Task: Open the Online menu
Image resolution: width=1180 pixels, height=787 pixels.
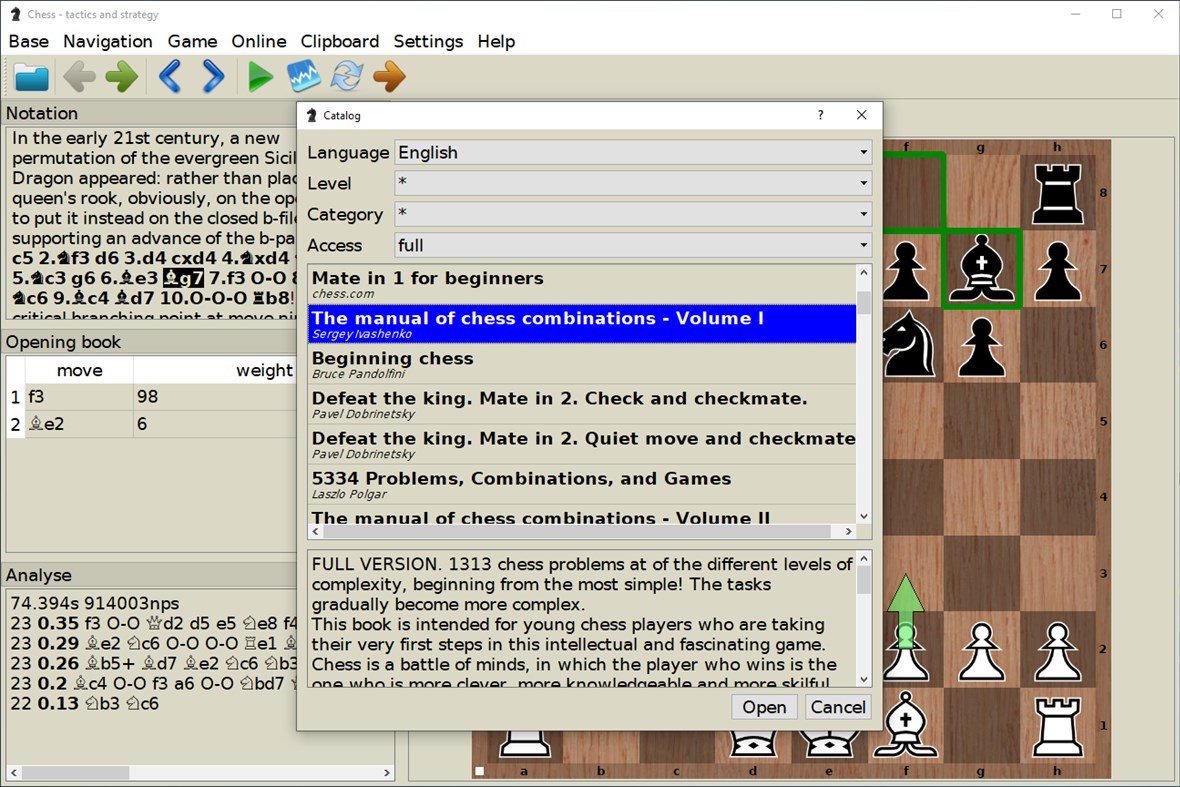Action: (258, 41)
